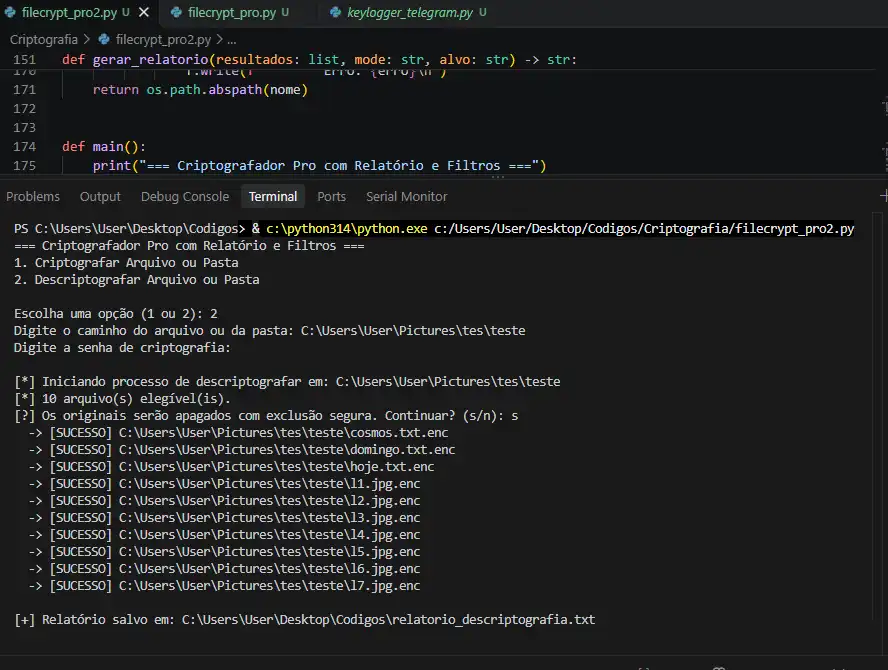
Task: Expand the breadcrumb ellipsis symbol list
Action: (232, 40)
